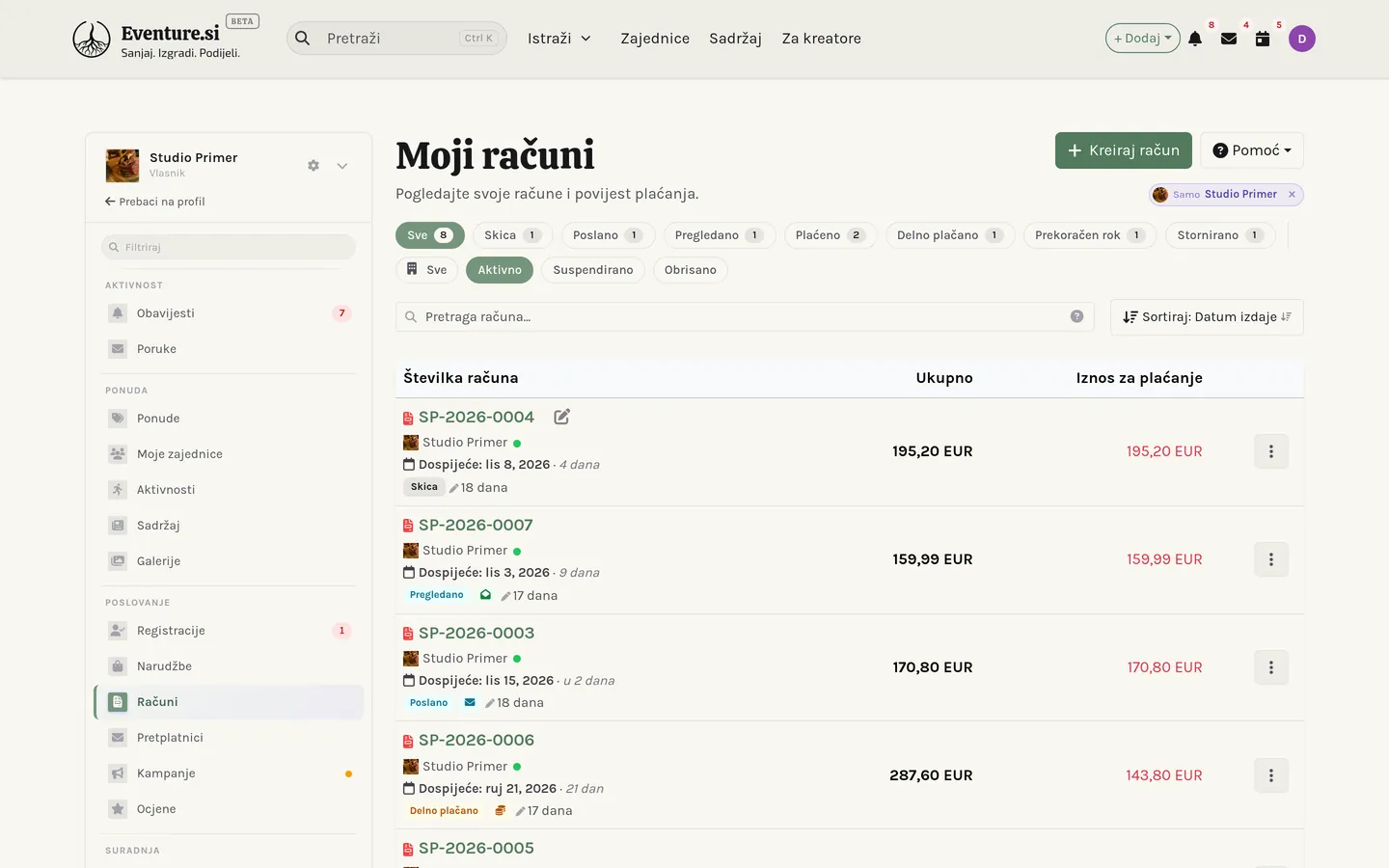Go to Zajednice in top navigation
The height and width of the screenshot is (868, 1389).
(x=655, y=39)
